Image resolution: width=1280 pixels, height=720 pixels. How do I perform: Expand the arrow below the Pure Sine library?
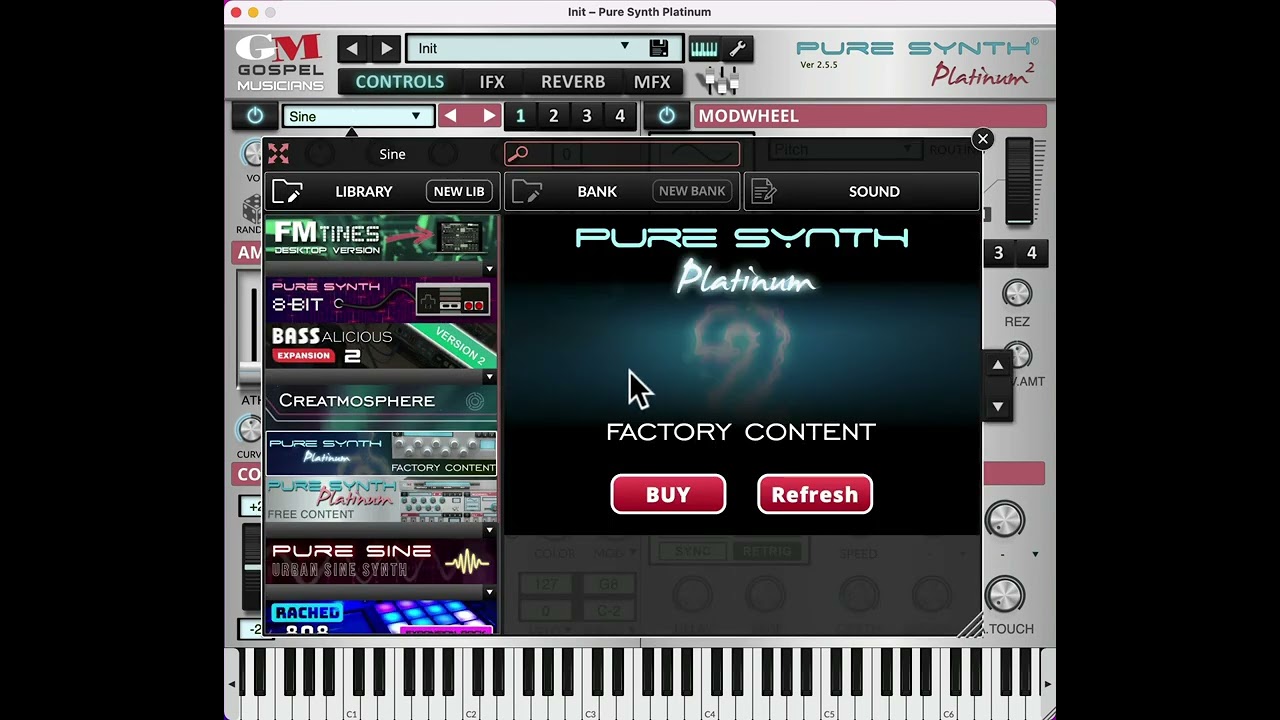click(x=489, y=592)
